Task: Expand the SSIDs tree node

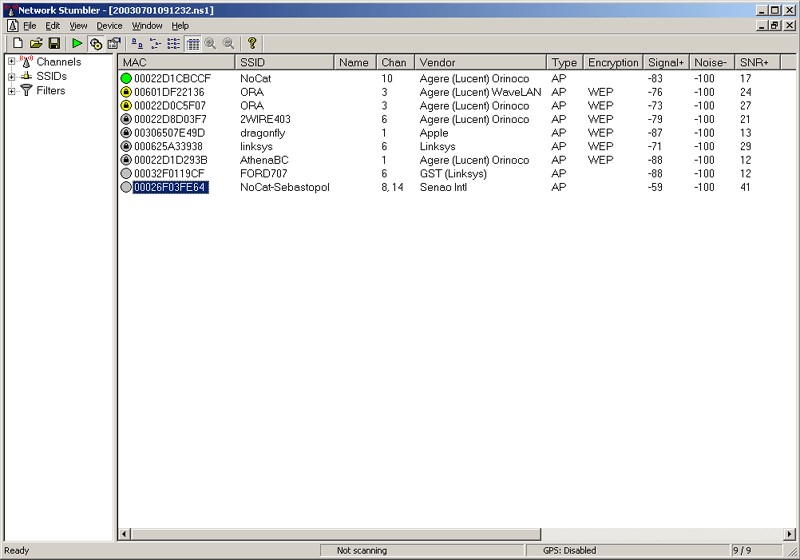Action: 11,76
